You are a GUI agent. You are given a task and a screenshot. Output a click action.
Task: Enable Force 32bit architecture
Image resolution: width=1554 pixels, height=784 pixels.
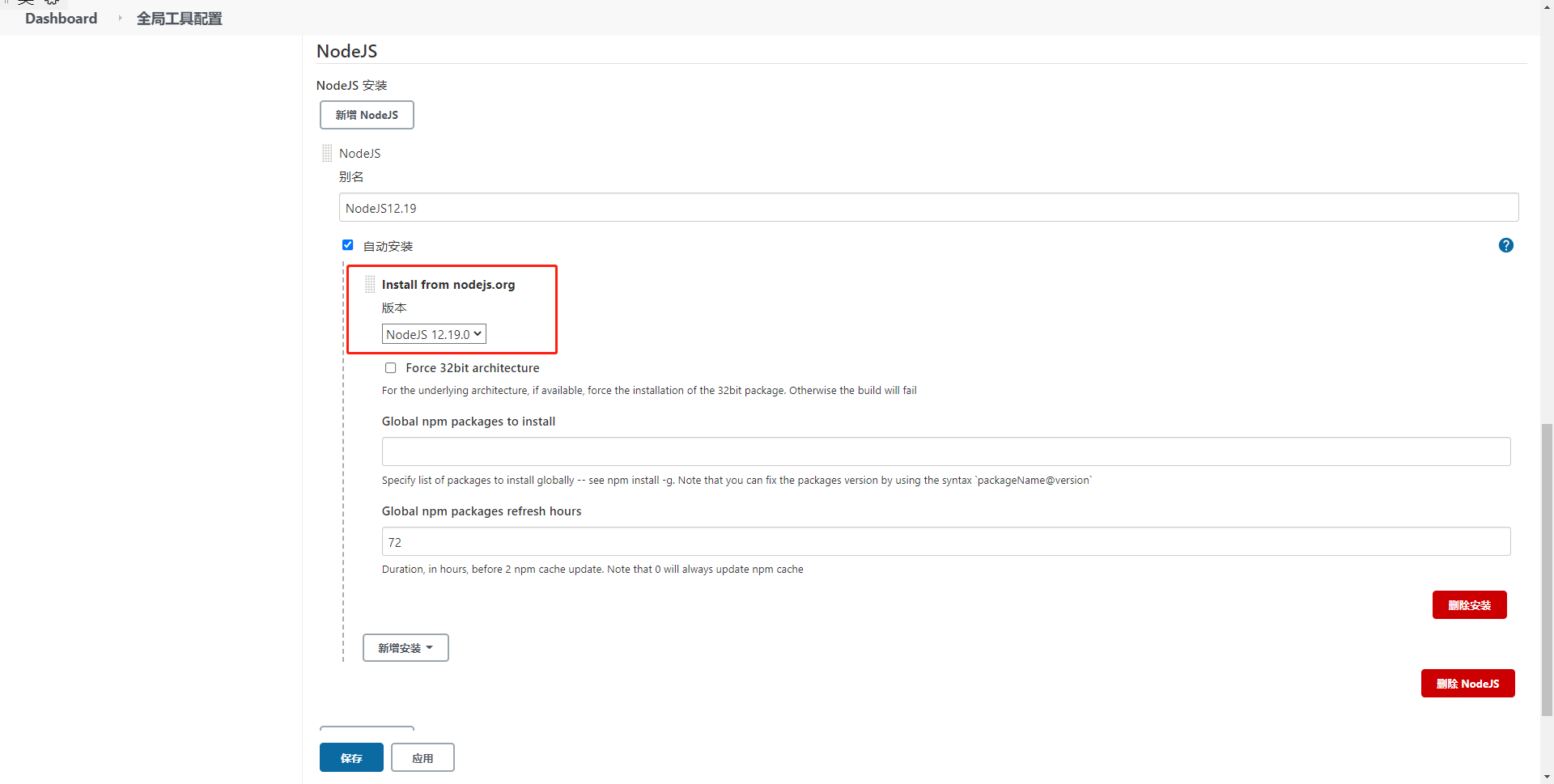(391, 368)
